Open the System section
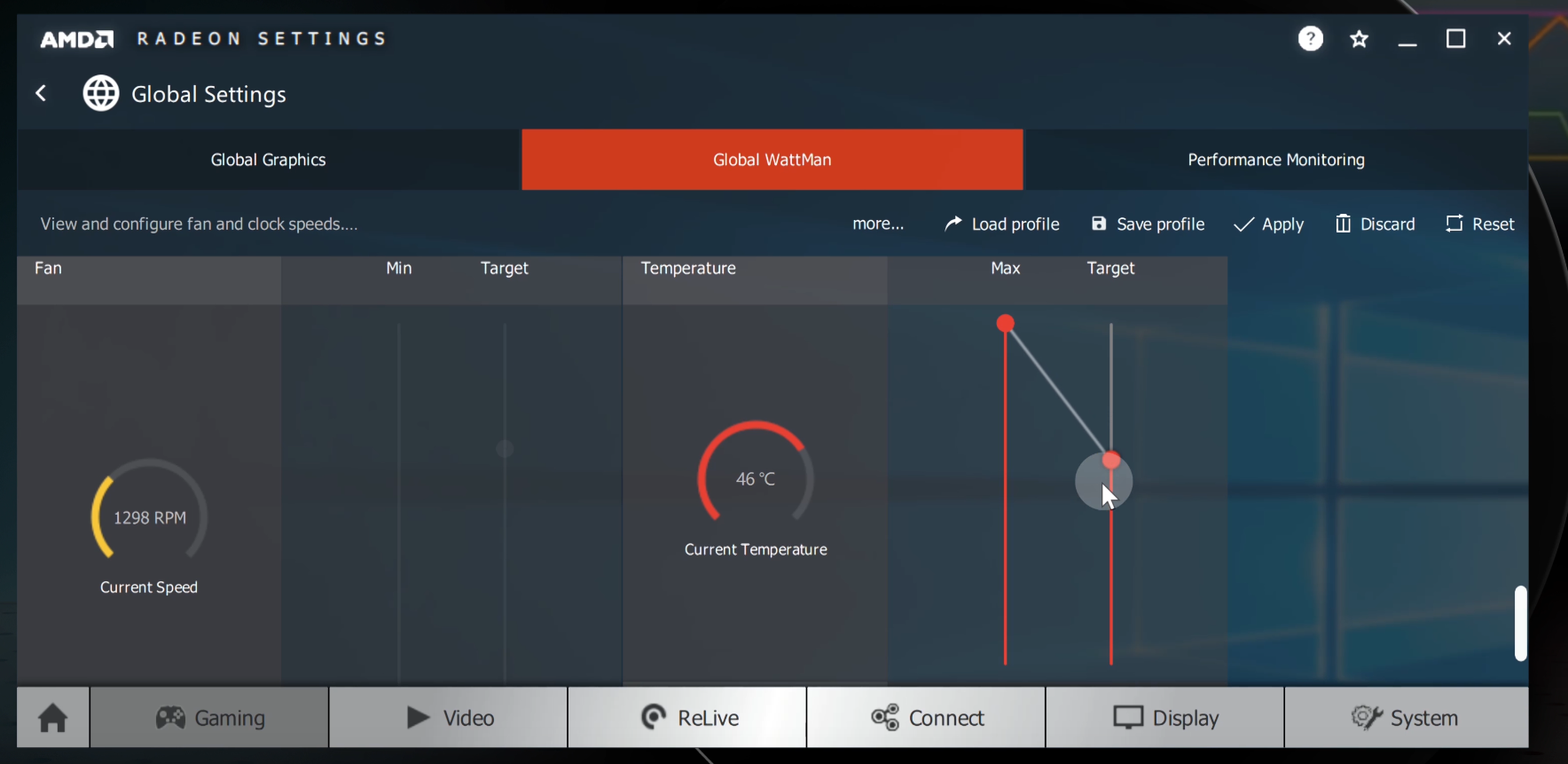1568x764 pixels. (x=1407, y=717)
